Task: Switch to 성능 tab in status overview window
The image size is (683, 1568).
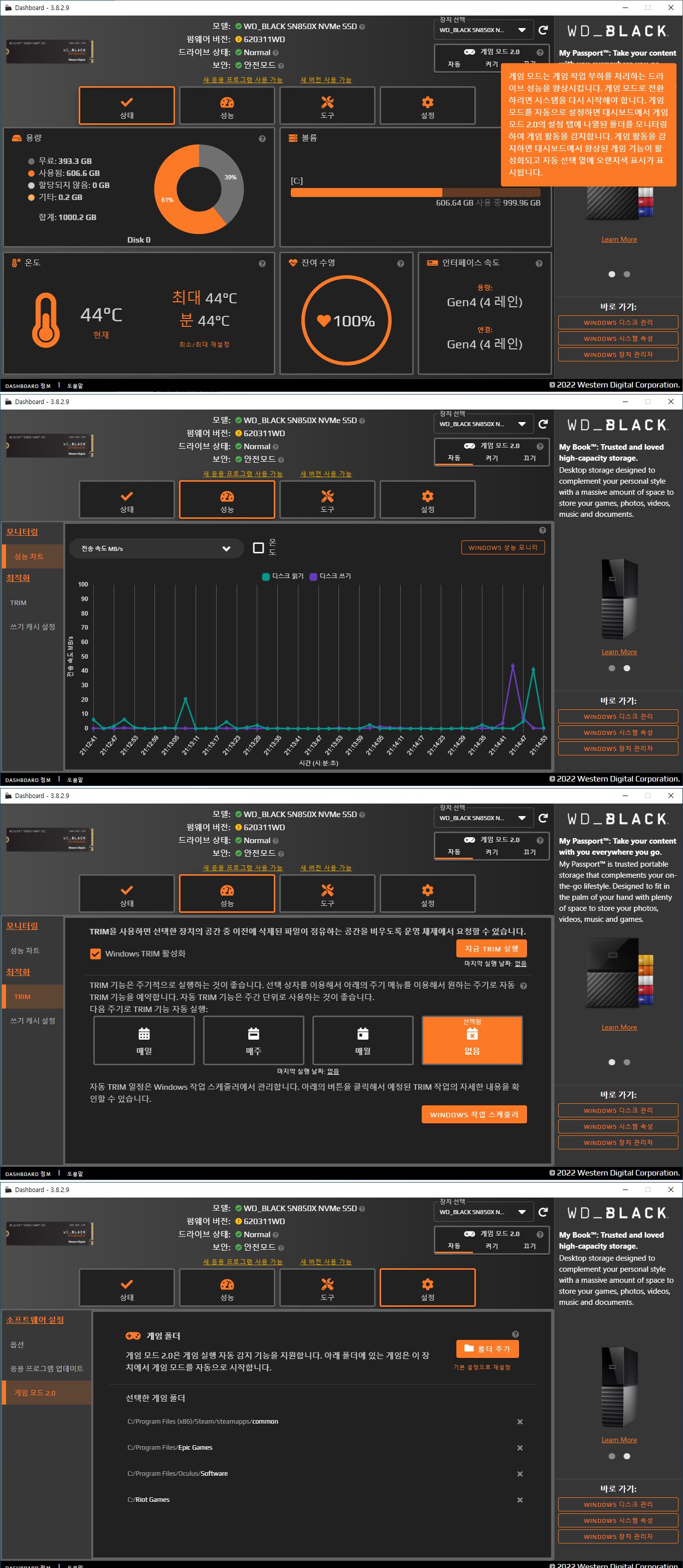Action: 227,106
